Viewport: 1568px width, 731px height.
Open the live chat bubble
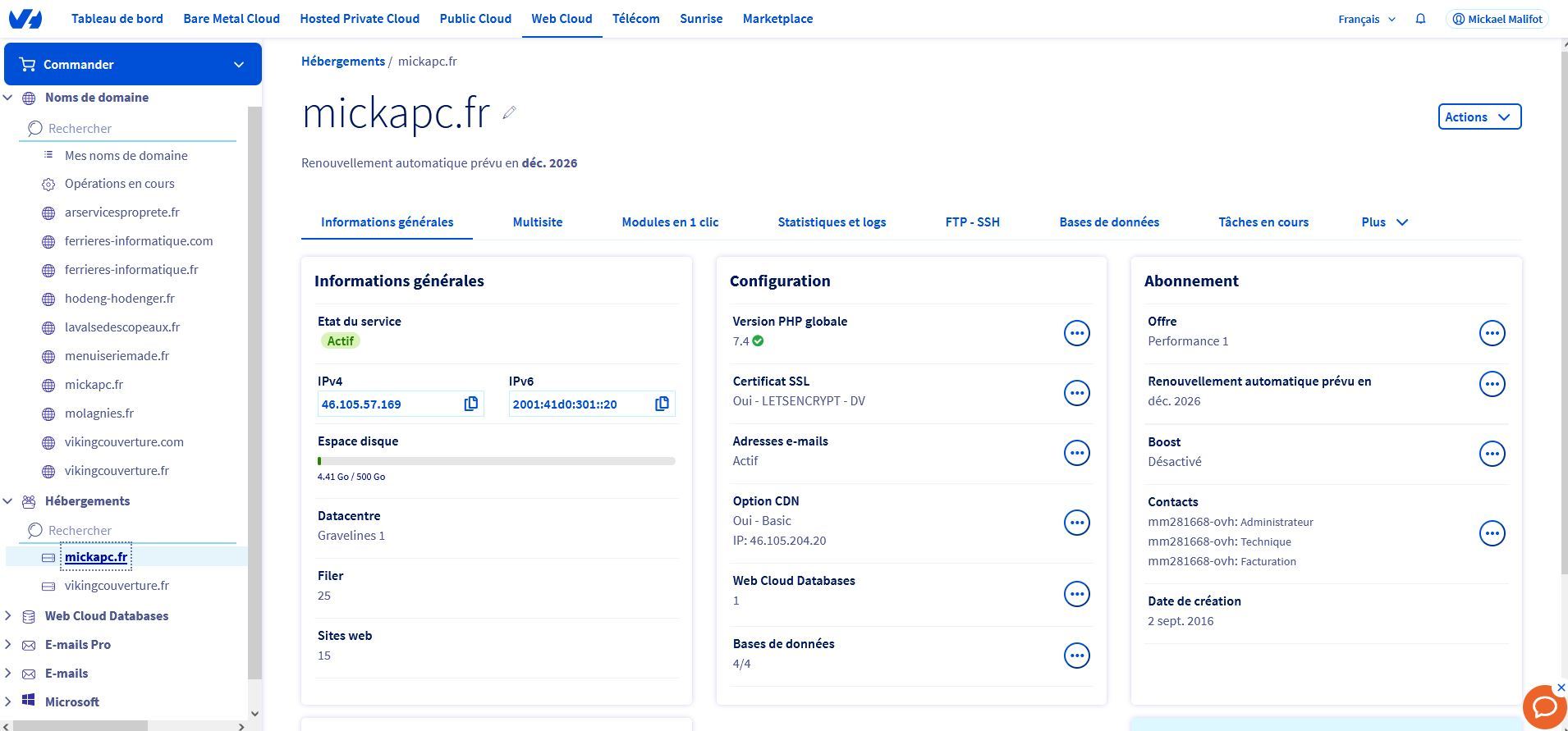(x=1544, y=707)
